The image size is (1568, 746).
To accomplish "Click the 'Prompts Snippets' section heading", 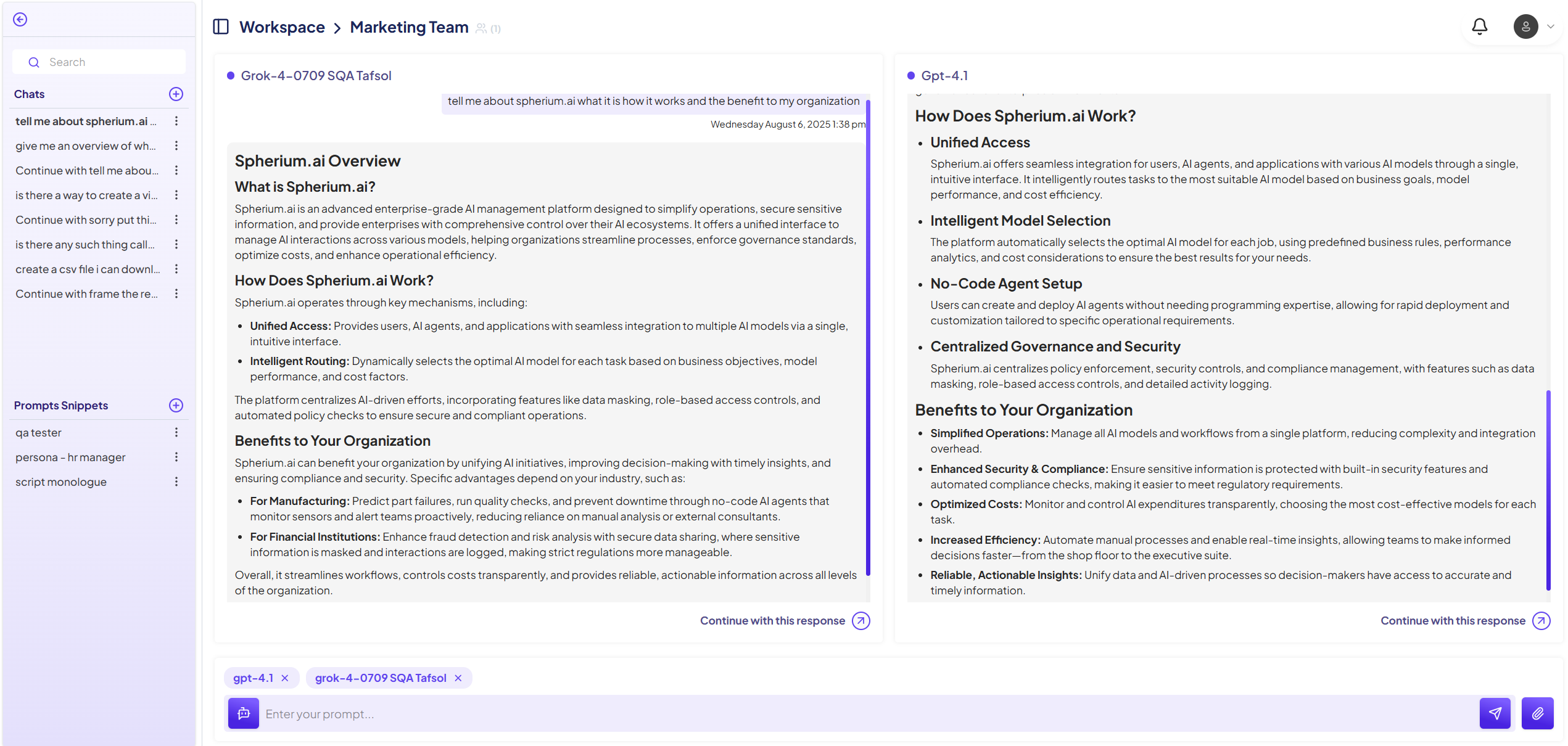I will (x=61, y=406).
